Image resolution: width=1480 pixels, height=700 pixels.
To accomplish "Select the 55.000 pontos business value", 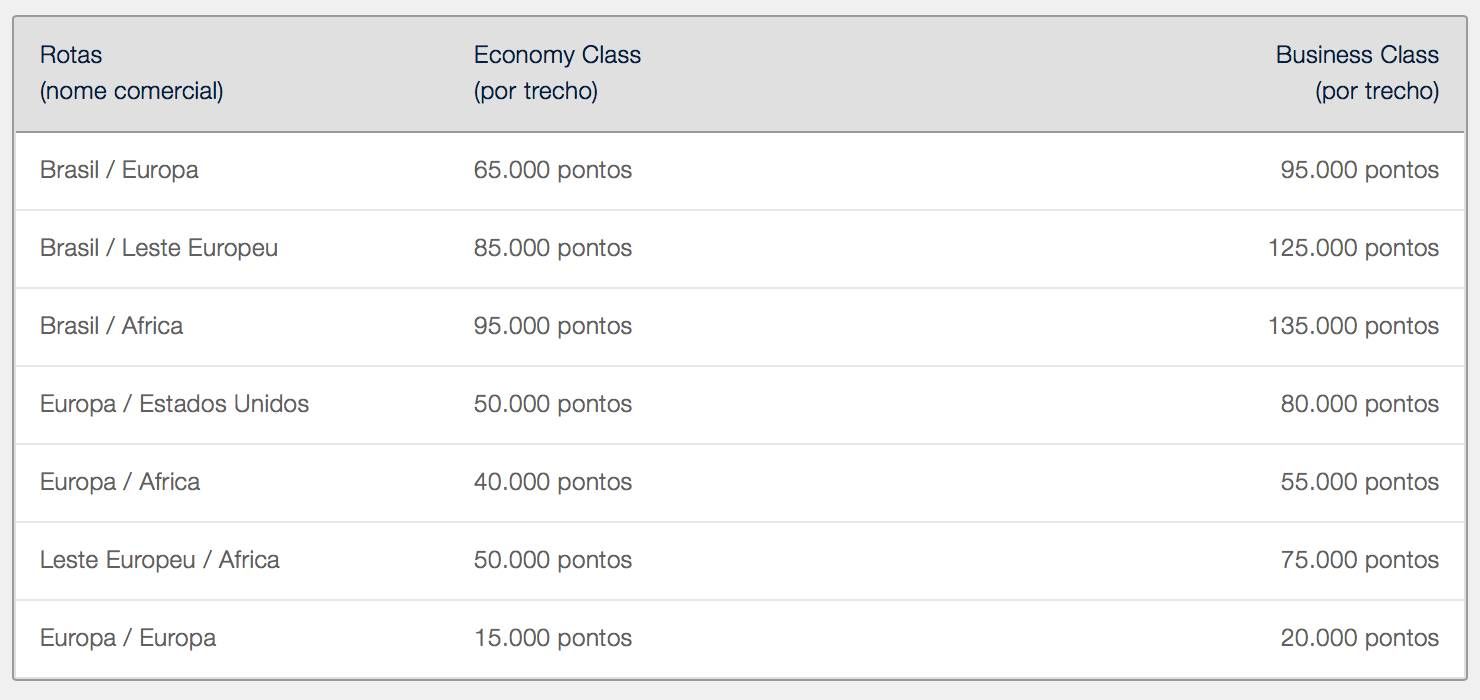I will click(x=1360, y=482).
